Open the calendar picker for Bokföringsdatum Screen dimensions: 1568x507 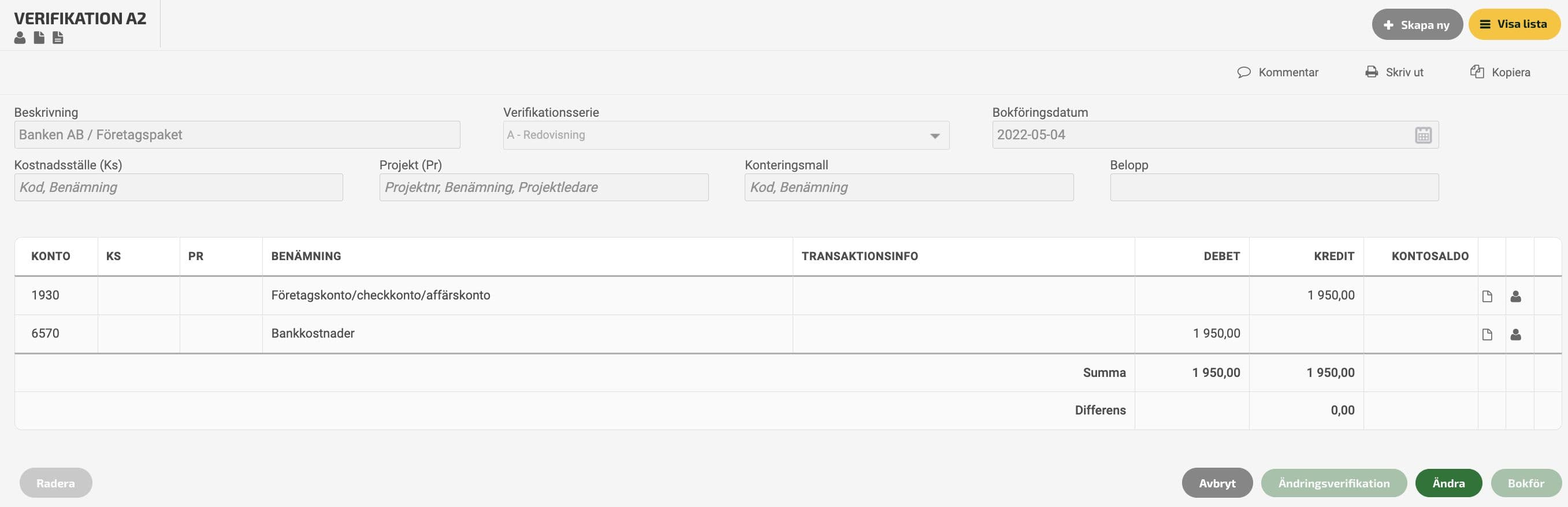1423,135
